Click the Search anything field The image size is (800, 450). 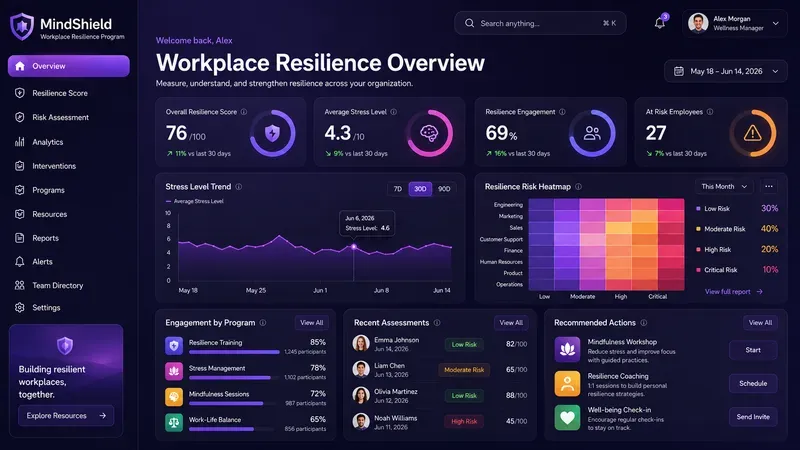pos(540,23)
